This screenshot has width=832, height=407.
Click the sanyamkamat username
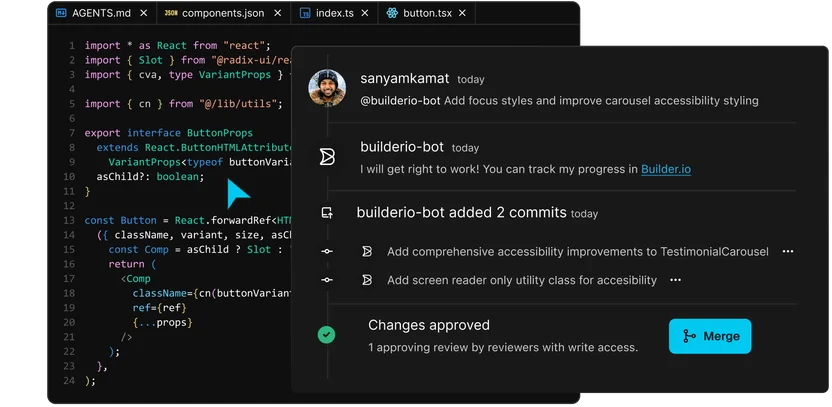tap(405, 79)
